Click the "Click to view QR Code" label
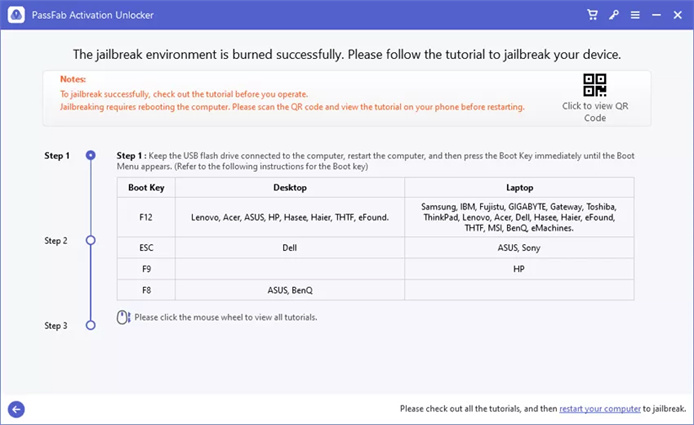 tap(595, 112)
